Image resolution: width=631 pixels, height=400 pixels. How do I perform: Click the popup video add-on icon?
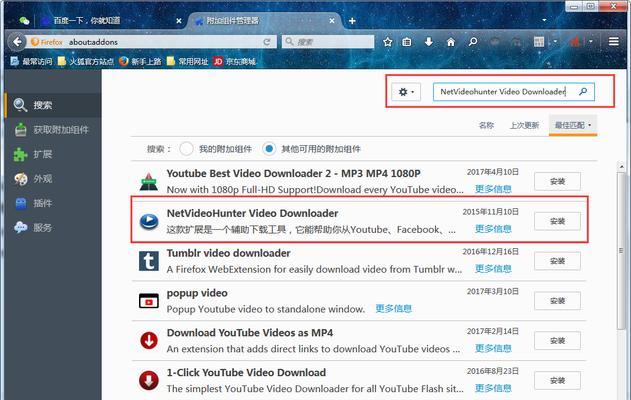click(x=149, y=301)
